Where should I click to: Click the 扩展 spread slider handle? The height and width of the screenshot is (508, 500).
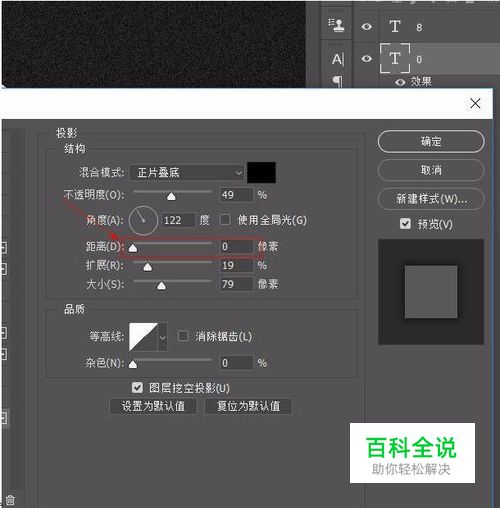147,267
